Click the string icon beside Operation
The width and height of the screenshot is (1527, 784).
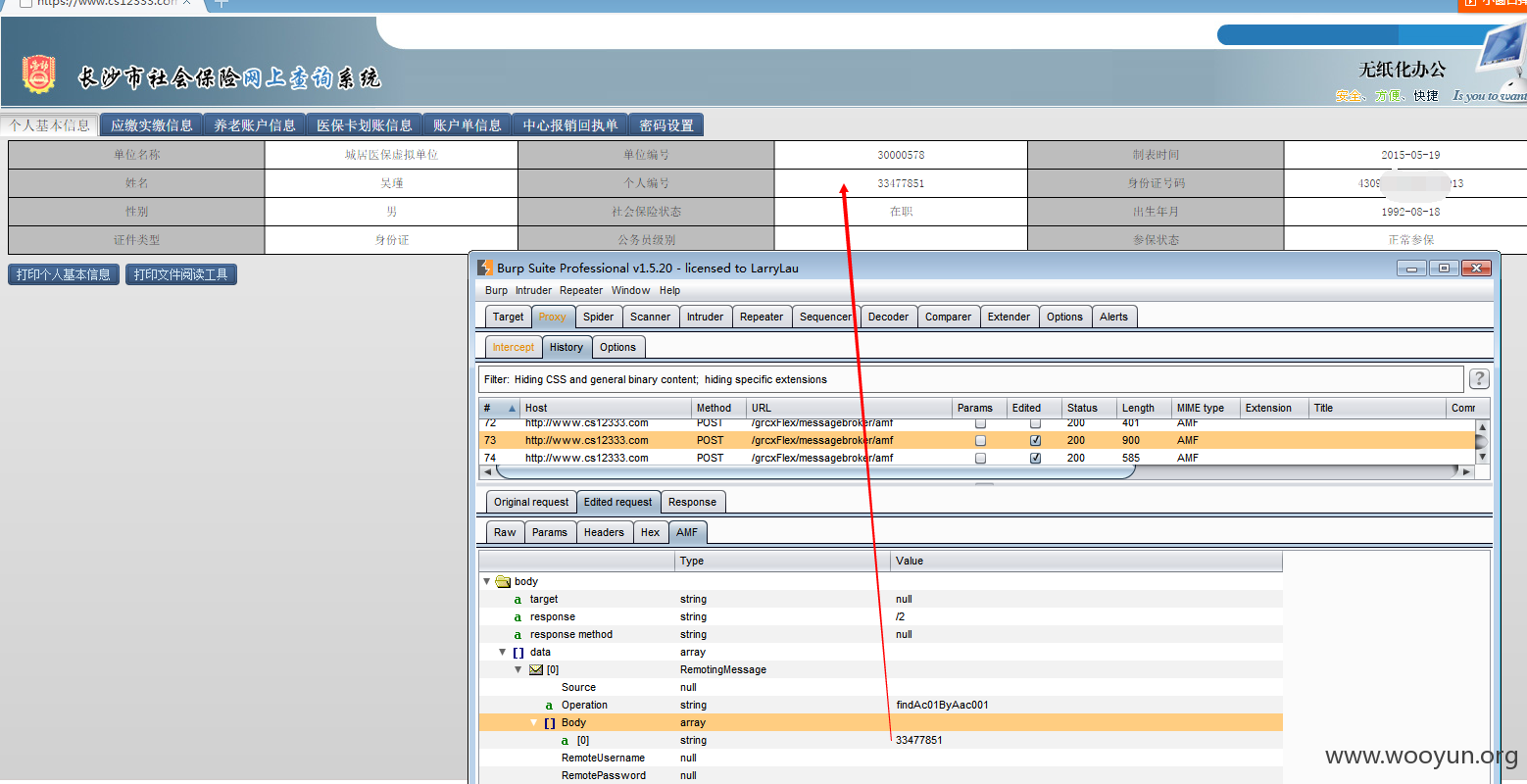click(x=549, y=705)
